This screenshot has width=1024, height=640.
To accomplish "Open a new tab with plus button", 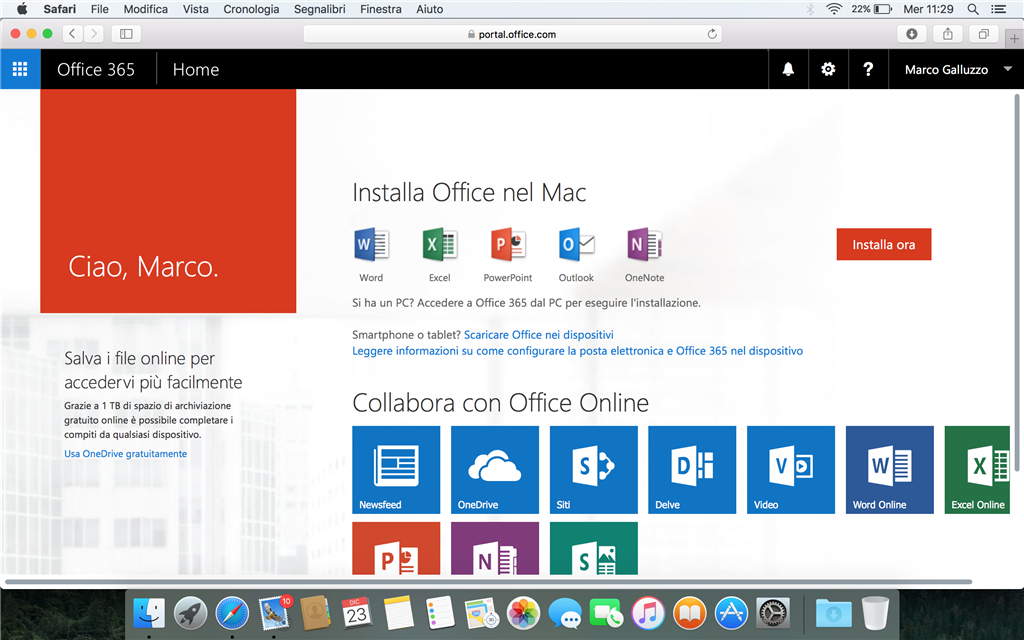I will (x=1014, y=39).
